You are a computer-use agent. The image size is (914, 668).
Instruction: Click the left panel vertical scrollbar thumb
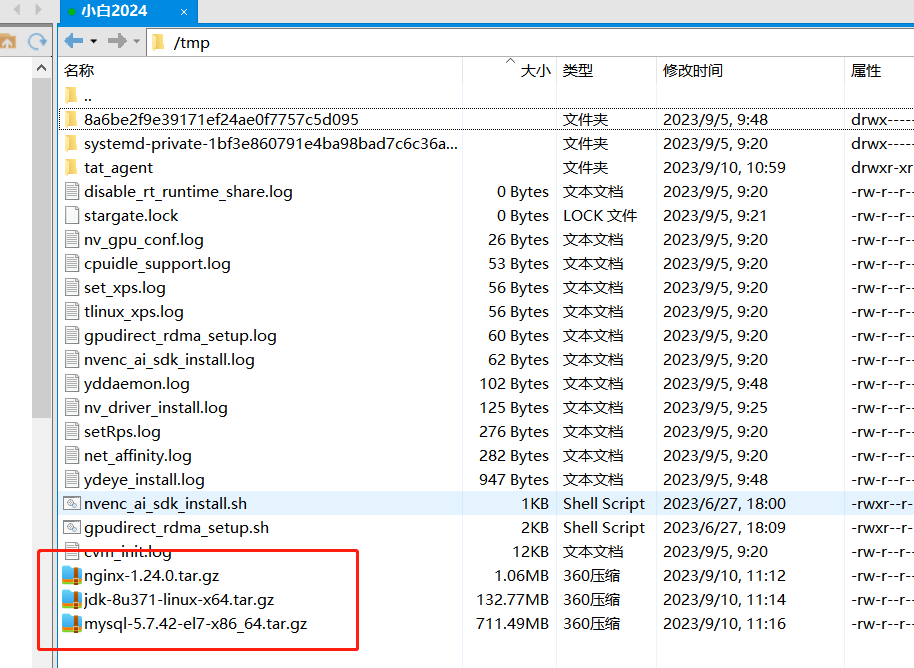coord(41,248)
